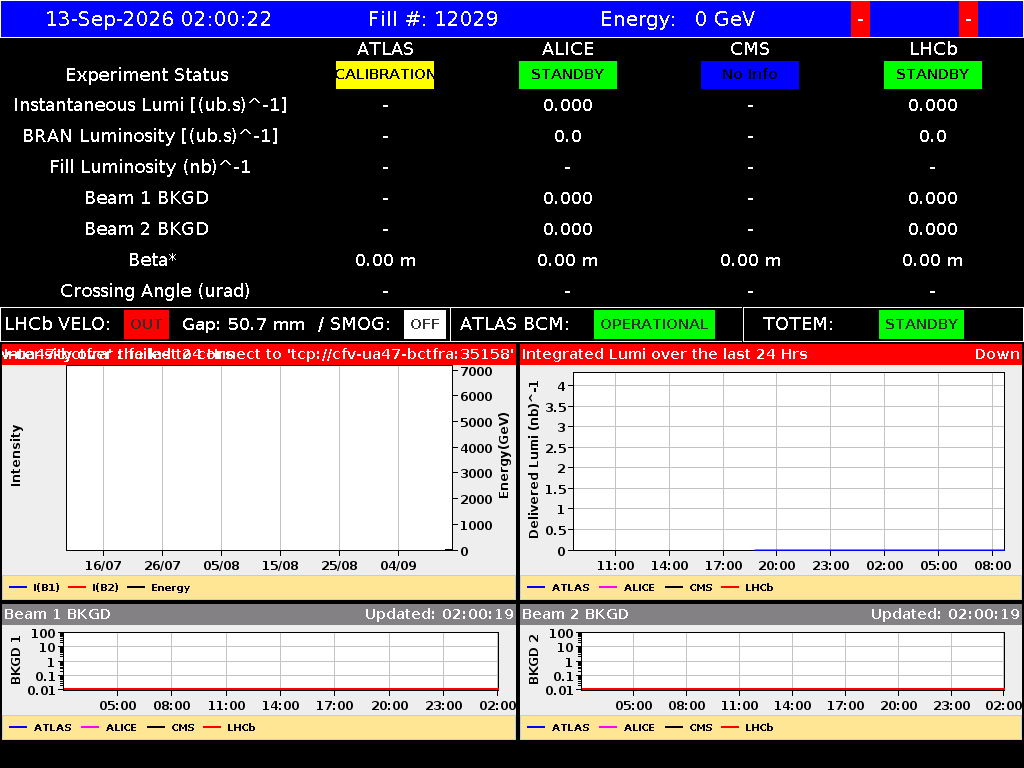This screenshot has width=1024, height=768.
Task: Click the Beta* row label
Action: pos(153,260)
